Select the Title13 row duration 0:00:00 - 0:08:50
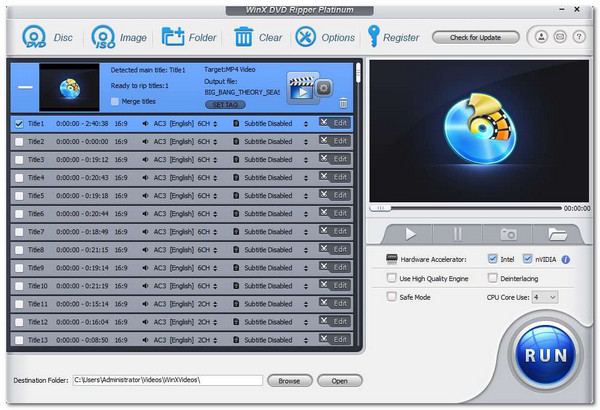The height and width of the screenshot is (410, 600). click(x=82, y=340)
